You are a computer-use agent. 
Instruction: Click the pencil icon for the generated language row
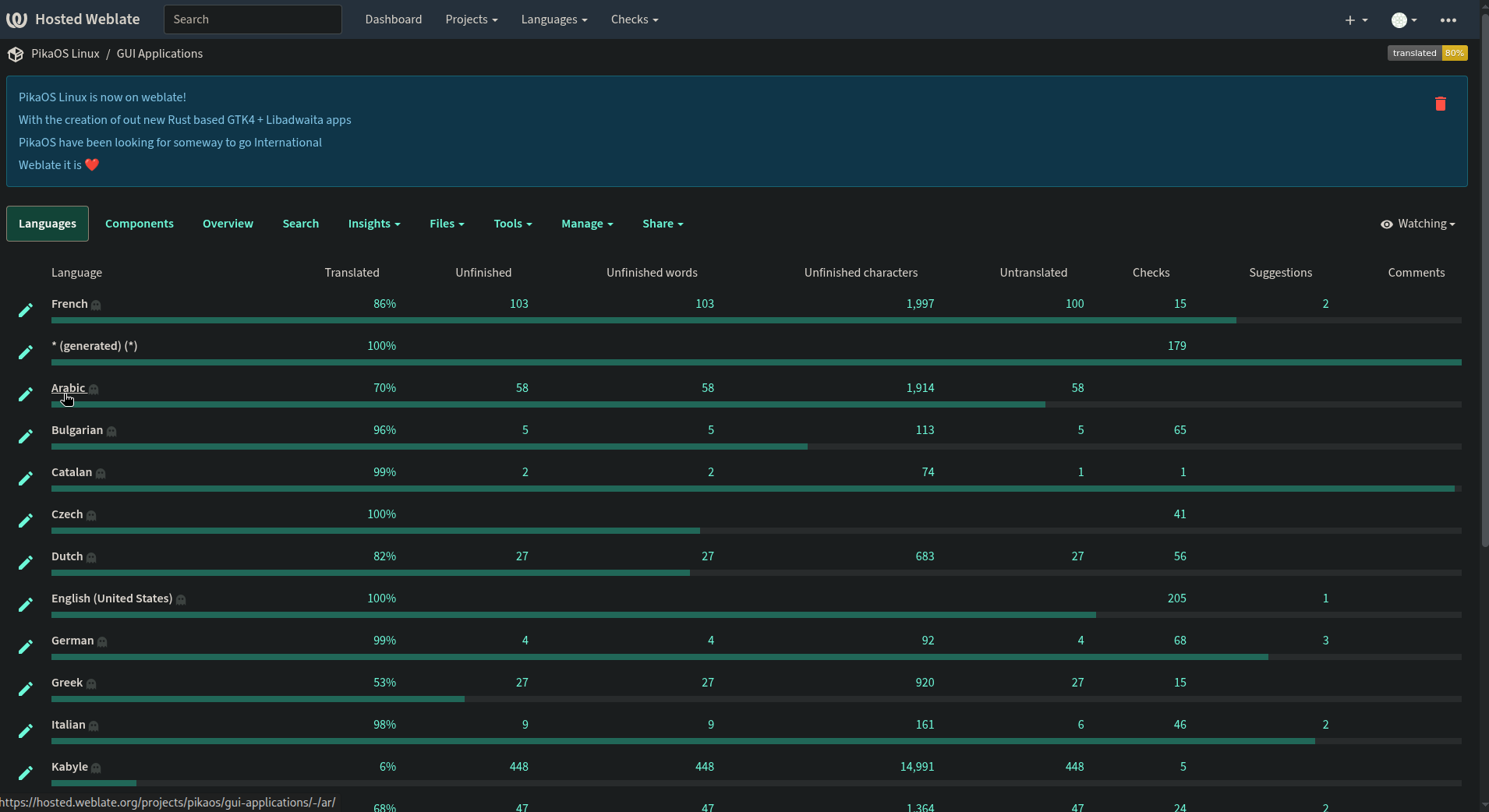[26, 352]
